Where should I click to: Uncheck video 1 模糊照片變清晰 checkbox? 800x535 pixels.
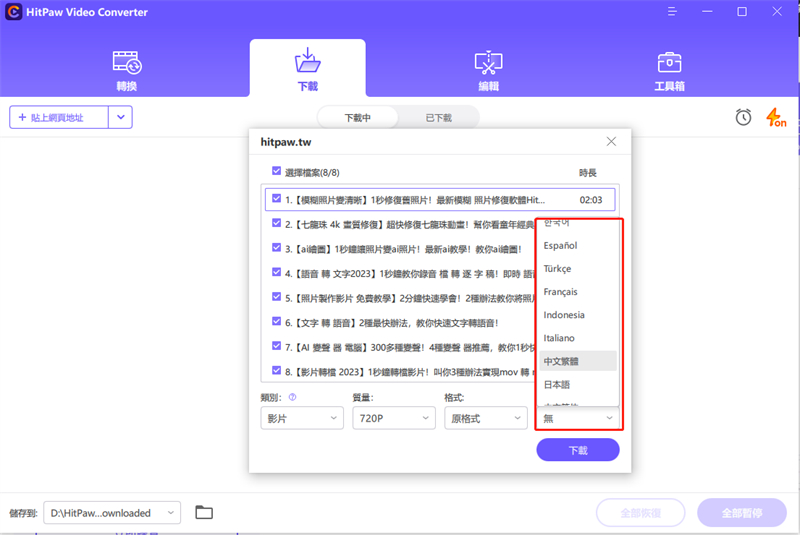coord(276,198)
